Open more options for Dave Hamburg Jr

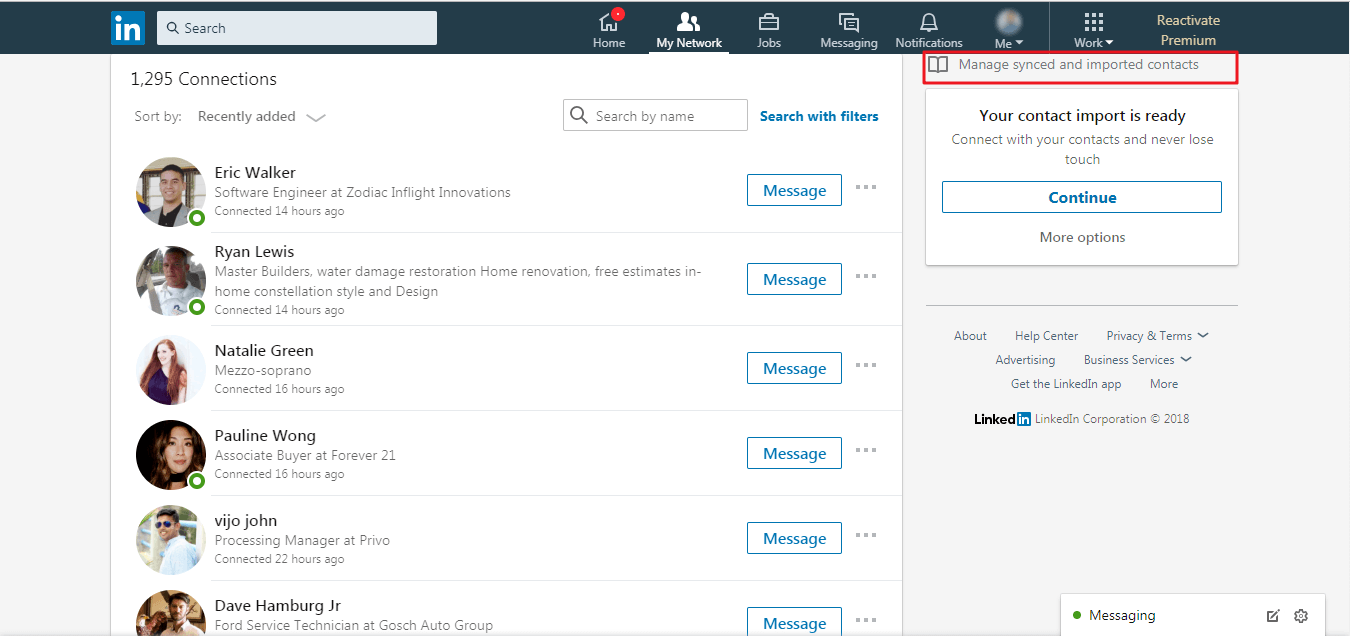866,620
